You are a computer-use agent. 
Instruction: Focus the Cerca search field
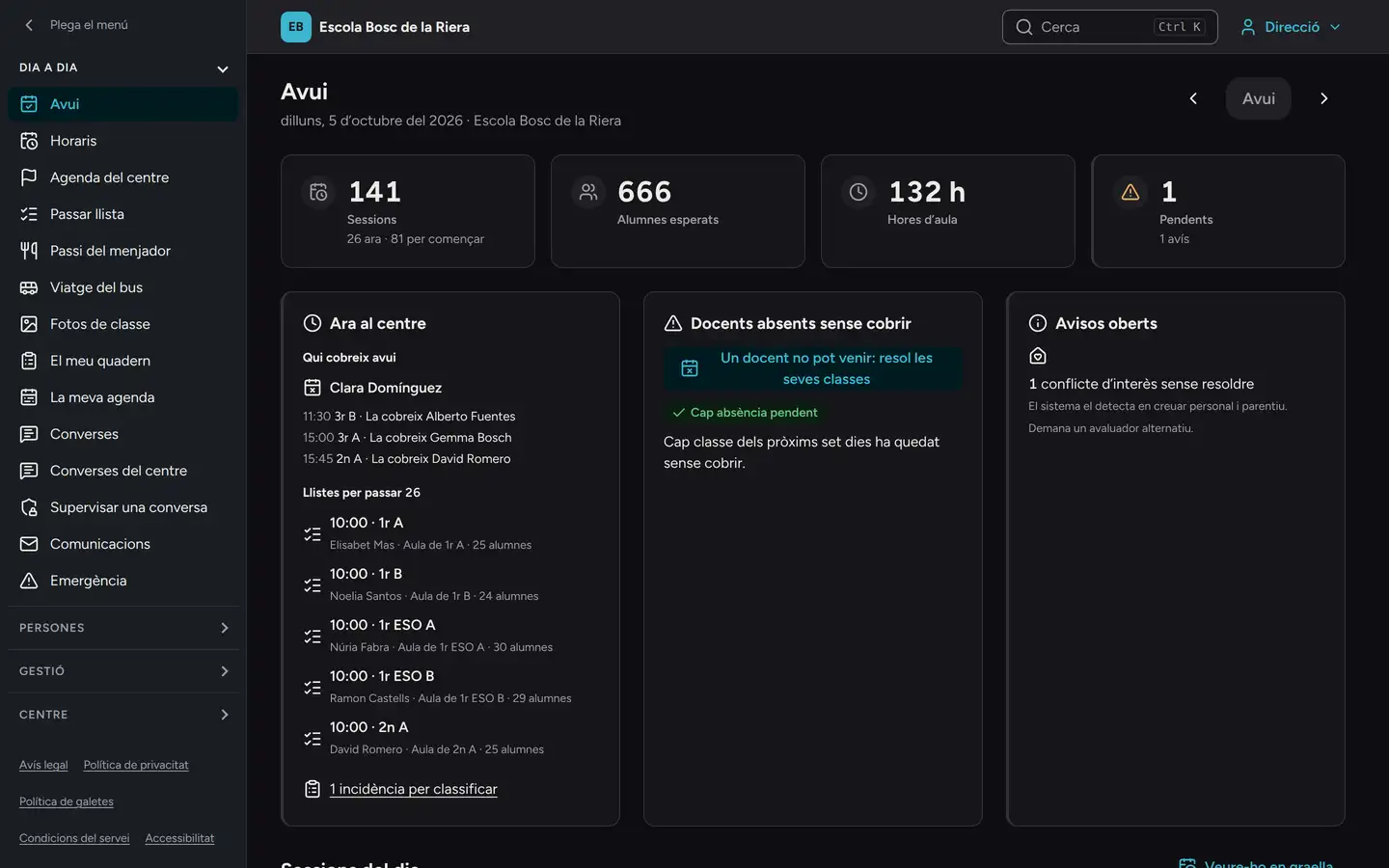pos(1110,27)
